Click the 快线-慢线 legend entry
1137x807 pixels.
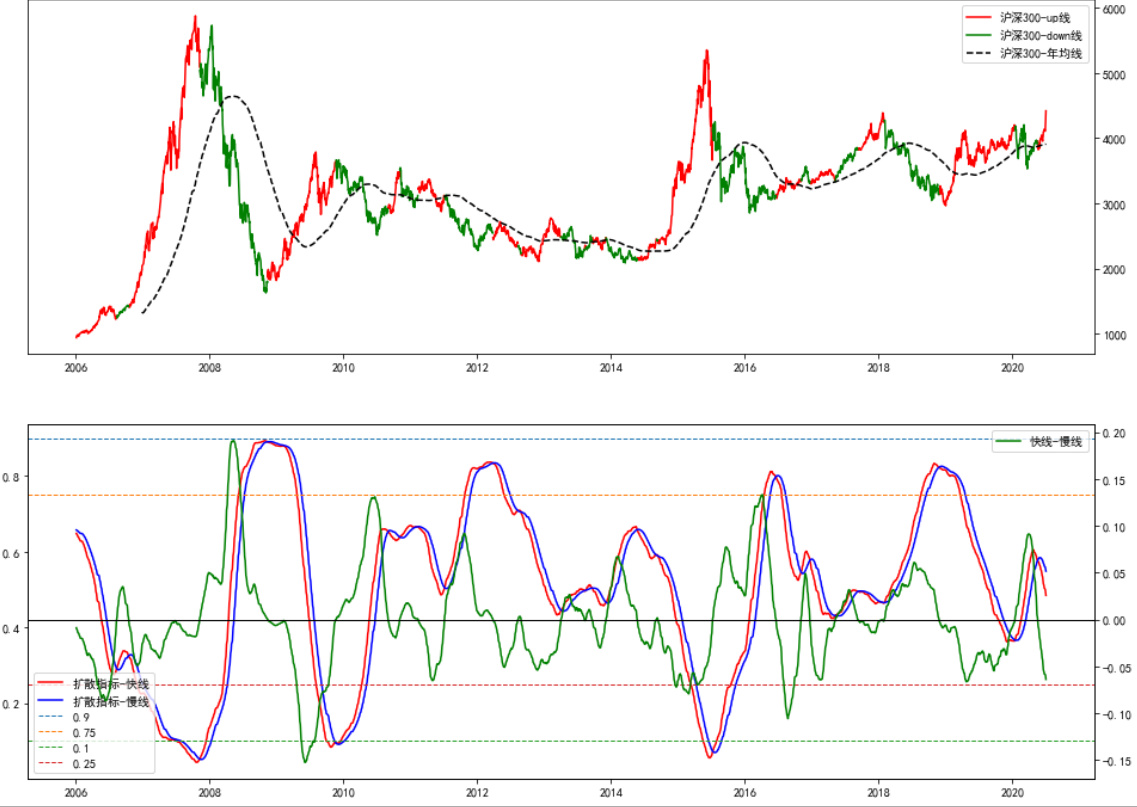click(1056, 441)
